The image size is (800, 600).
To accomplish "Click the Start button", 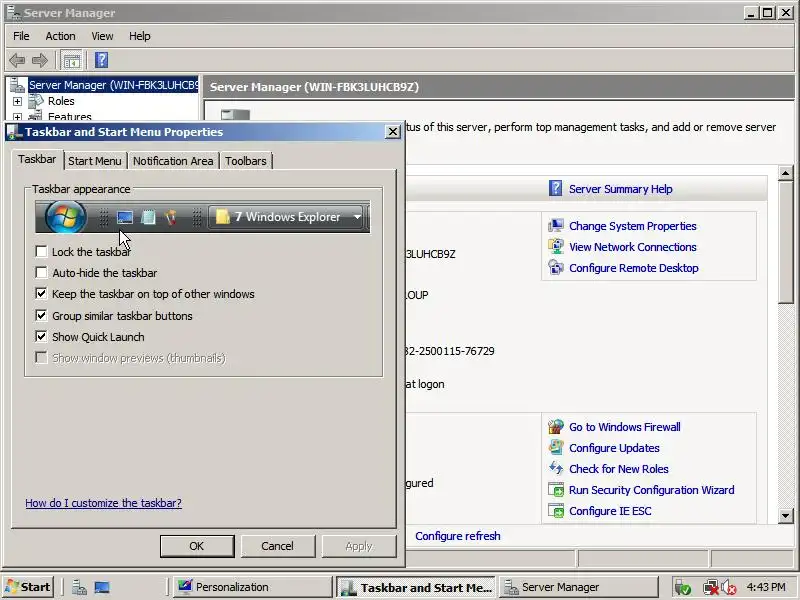I will click(x=28, y=587).
